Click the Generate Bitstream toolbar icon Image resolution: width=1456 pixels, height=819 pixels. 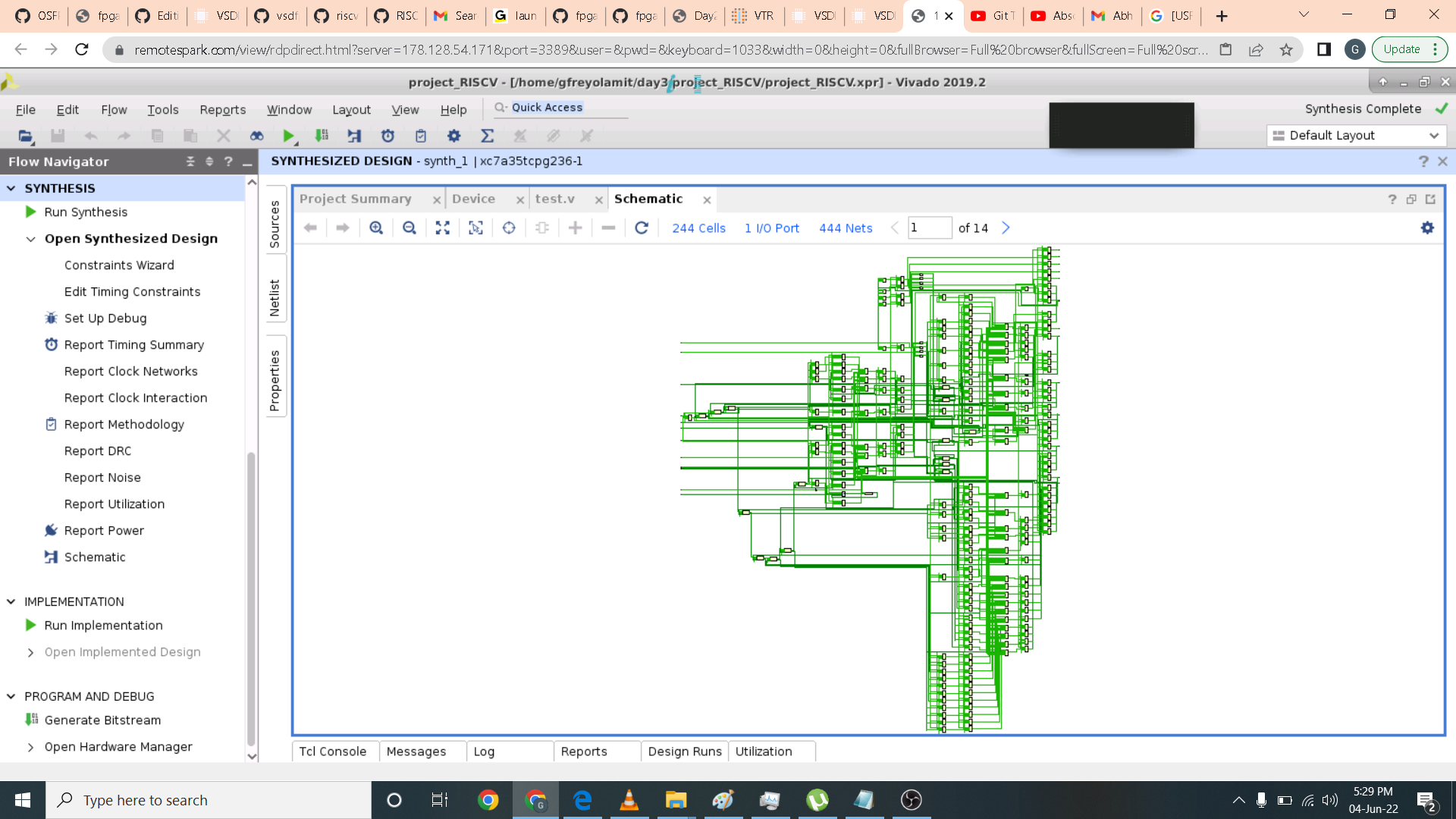click(x=322, y=136)
